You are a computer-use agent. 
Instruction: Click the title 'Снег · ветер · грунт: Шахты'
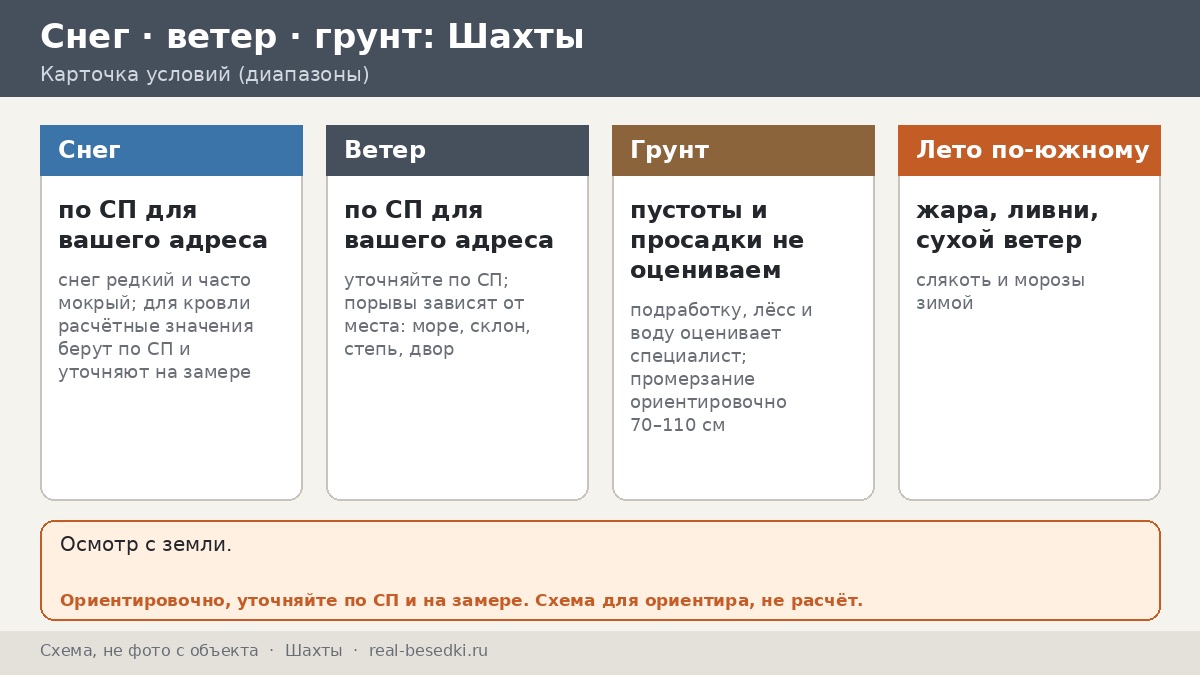pos(312,37)
